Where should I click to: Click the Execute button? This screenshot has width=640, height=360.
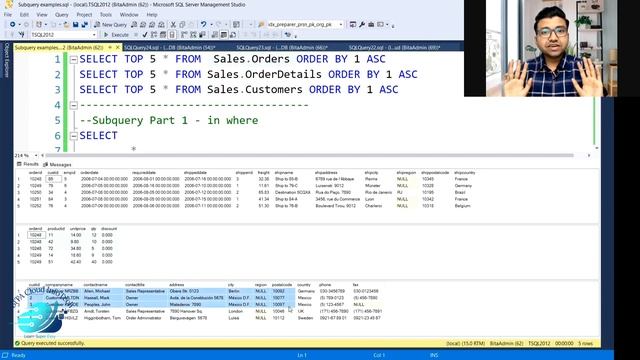coord(116,35)
